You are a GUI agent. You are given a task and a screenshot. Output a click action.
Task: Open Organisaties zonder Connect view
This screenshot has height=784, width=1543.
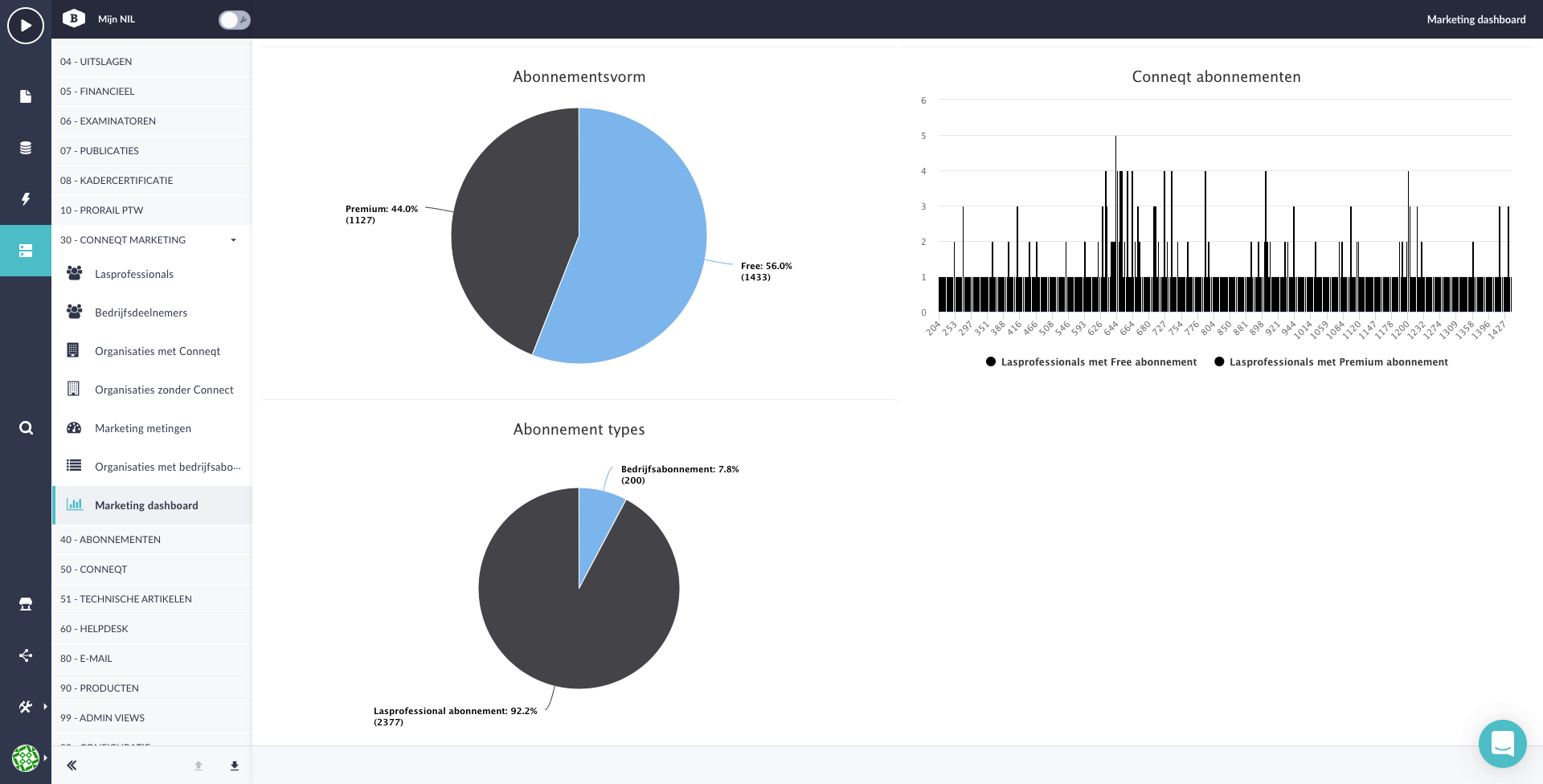click(x=152, y=390)
